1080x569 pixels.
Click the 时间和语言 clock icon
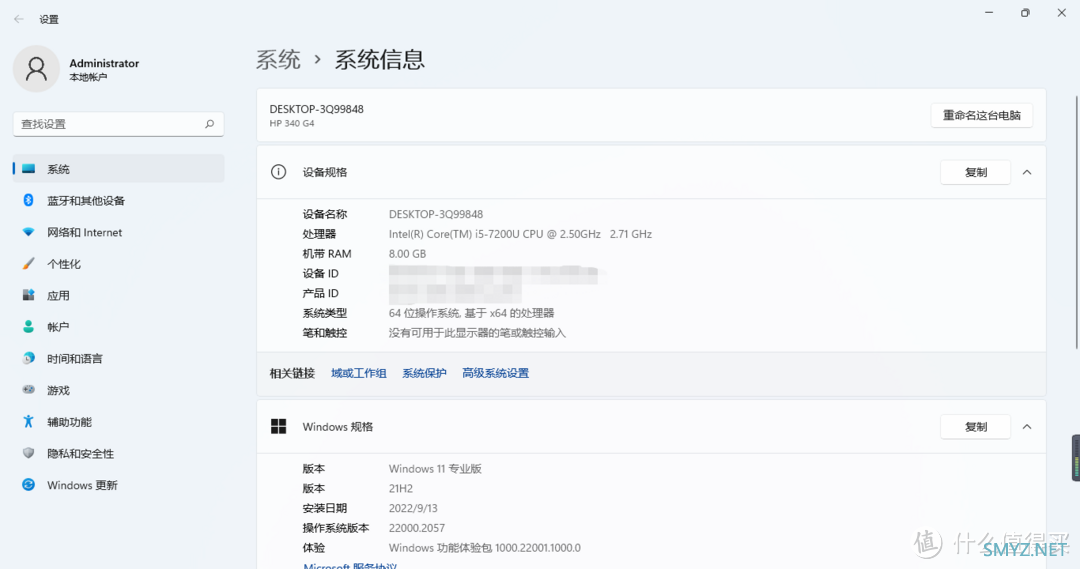click(28, 358)
